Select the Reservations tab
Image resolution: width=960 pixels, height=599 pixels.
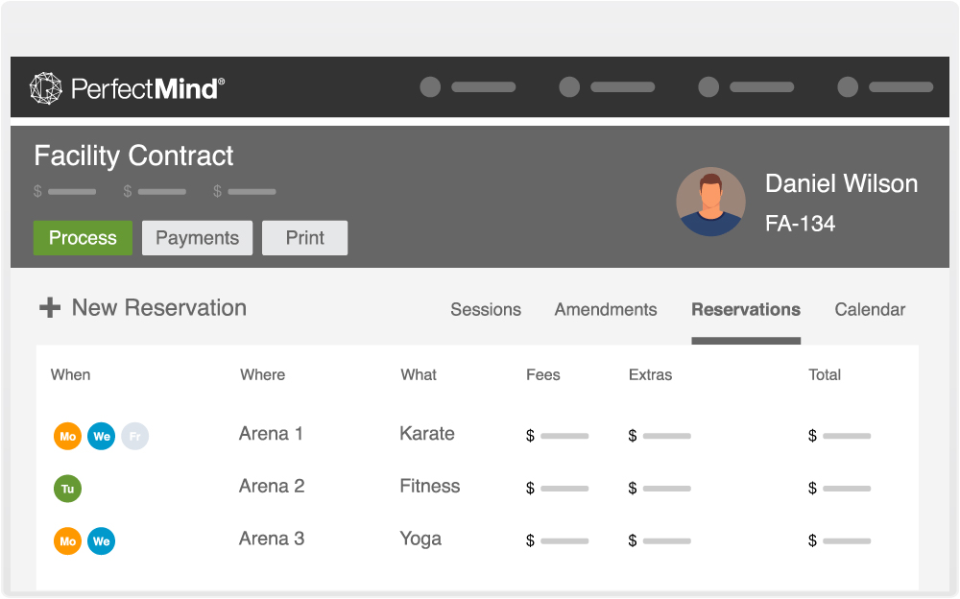tap(745, 310)
